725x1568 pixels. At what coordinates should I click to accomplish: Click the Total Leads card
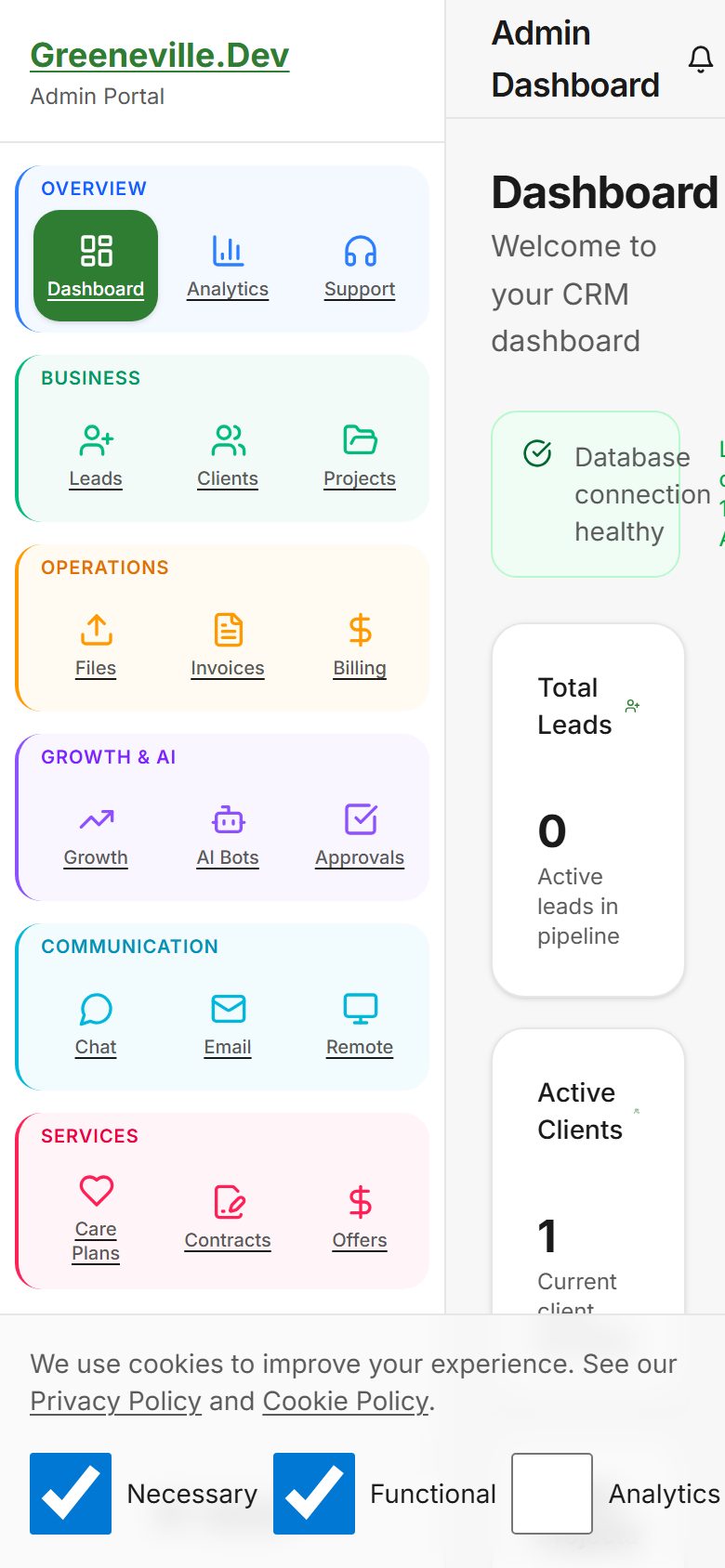[x=587, y=810]
